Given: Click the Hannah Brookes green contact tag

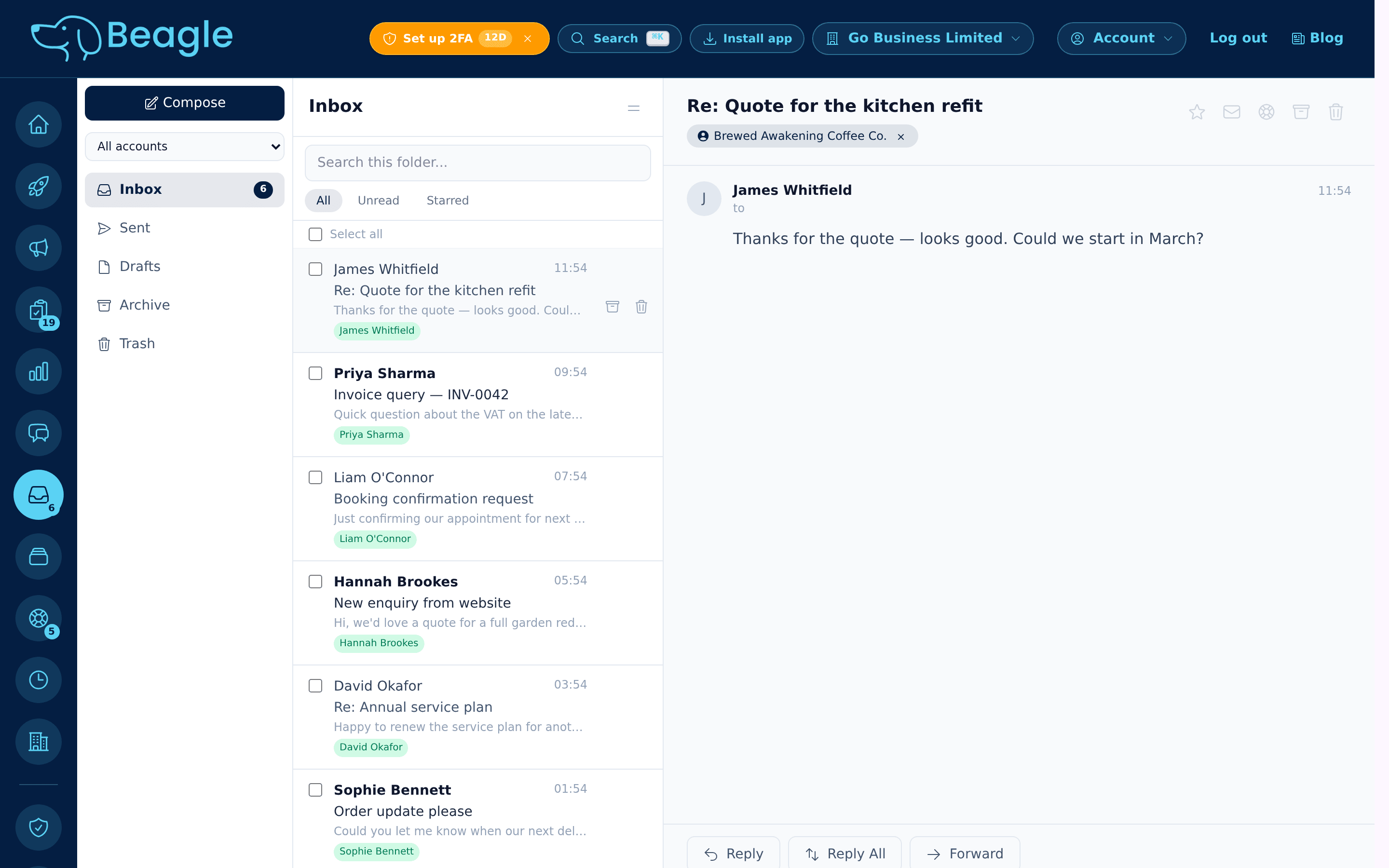Looking at the screenshot, I should (x=379, y=644).
